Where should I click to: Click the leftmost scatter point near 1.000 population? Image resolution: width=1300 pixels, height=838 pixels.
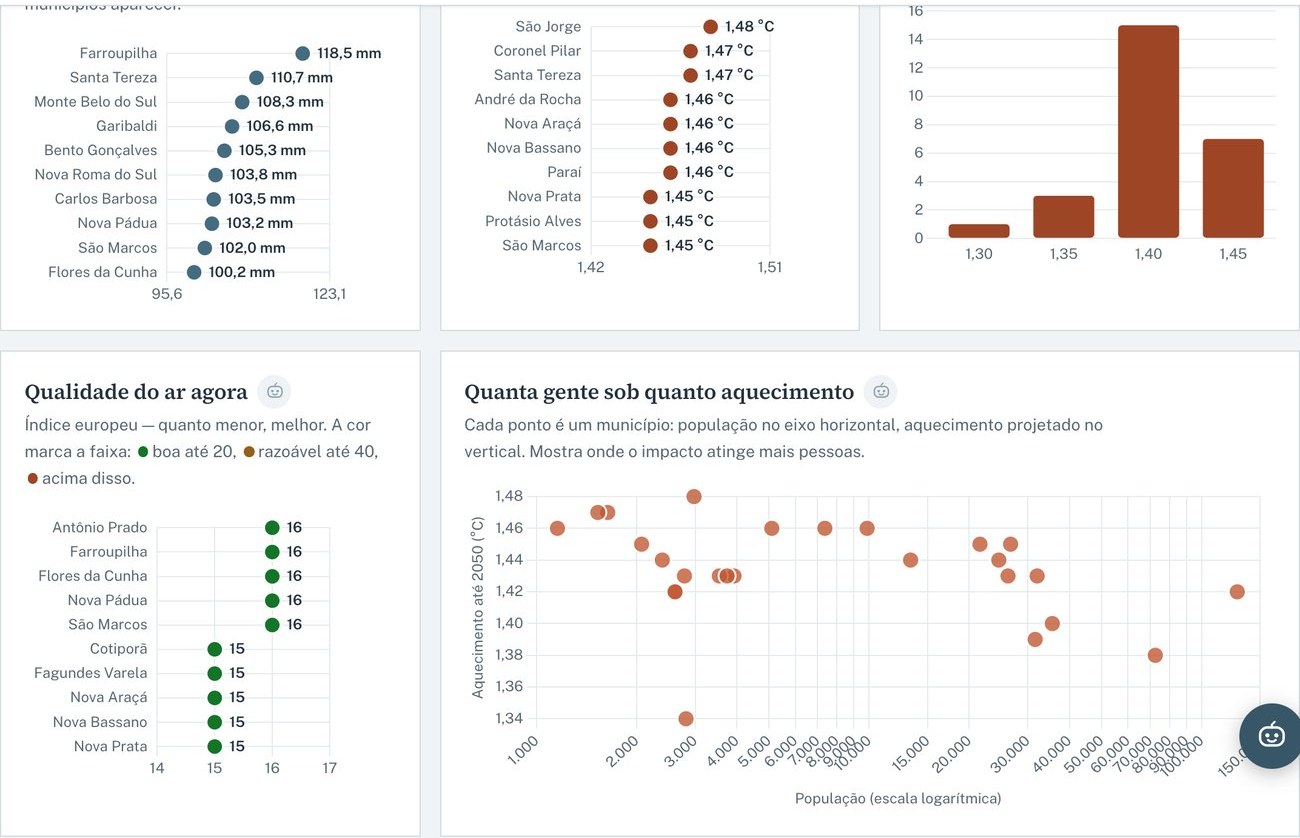click(x=557, y=528)
